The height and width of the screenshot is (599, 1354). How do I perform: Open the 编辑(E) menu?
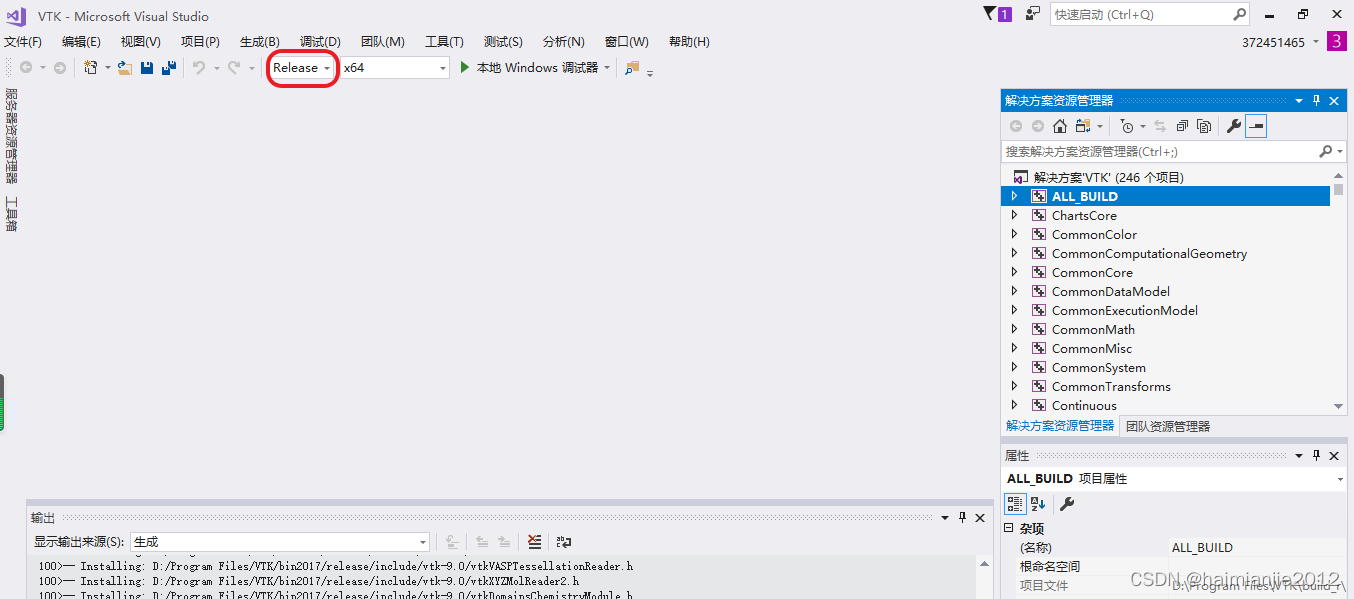tap(81, 42)
